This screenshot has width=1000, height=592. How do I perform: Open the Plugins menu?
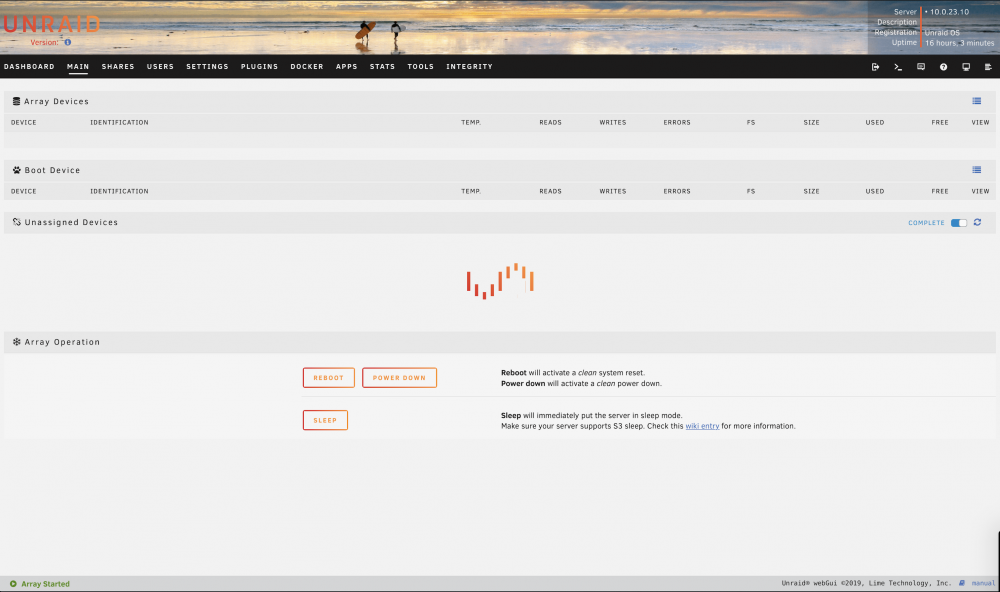(x=260, y=66)
